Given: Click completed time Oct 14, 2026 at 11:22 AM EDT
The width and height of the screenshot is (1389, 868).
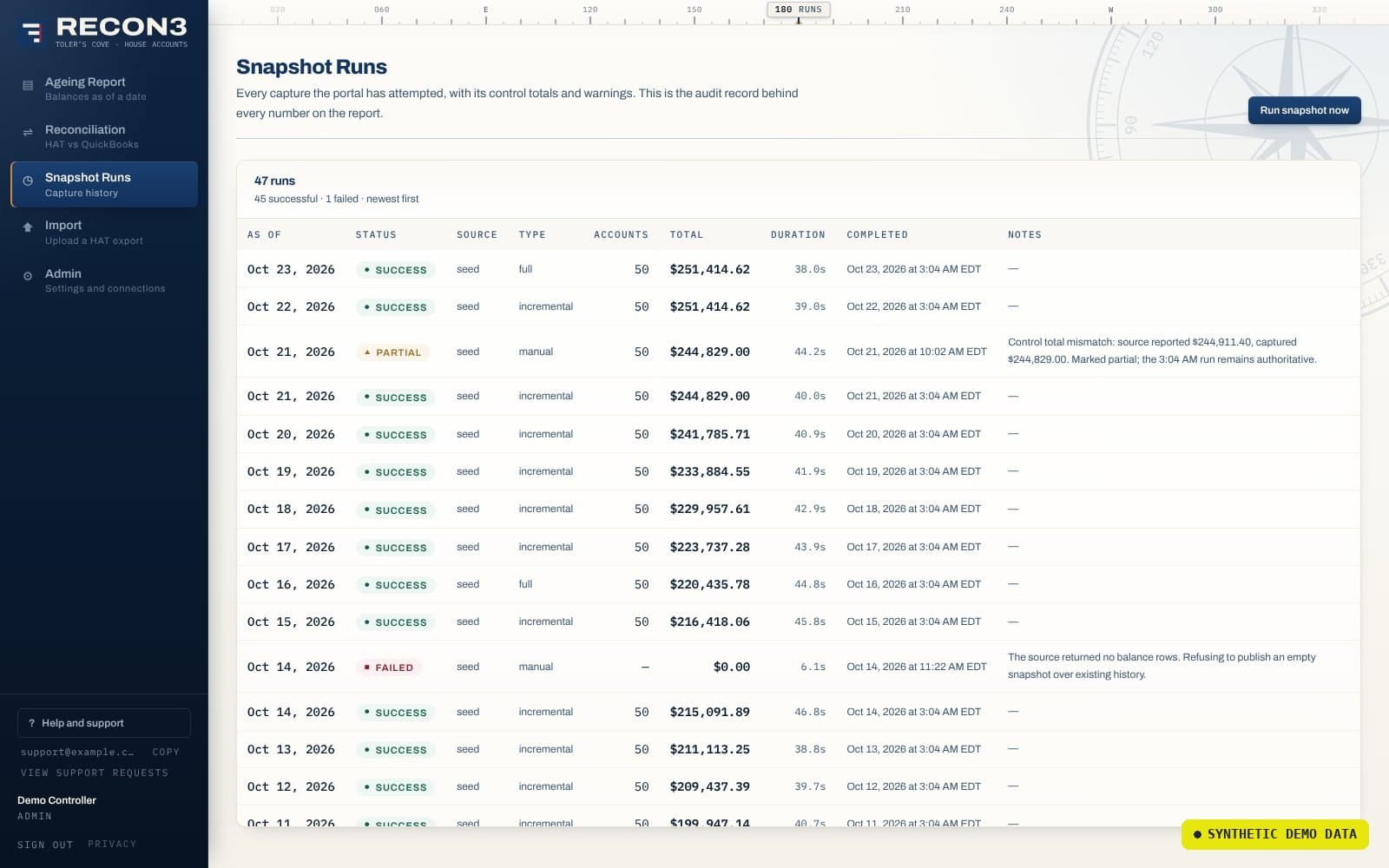Looking at the screenshot, I should 917,667.
